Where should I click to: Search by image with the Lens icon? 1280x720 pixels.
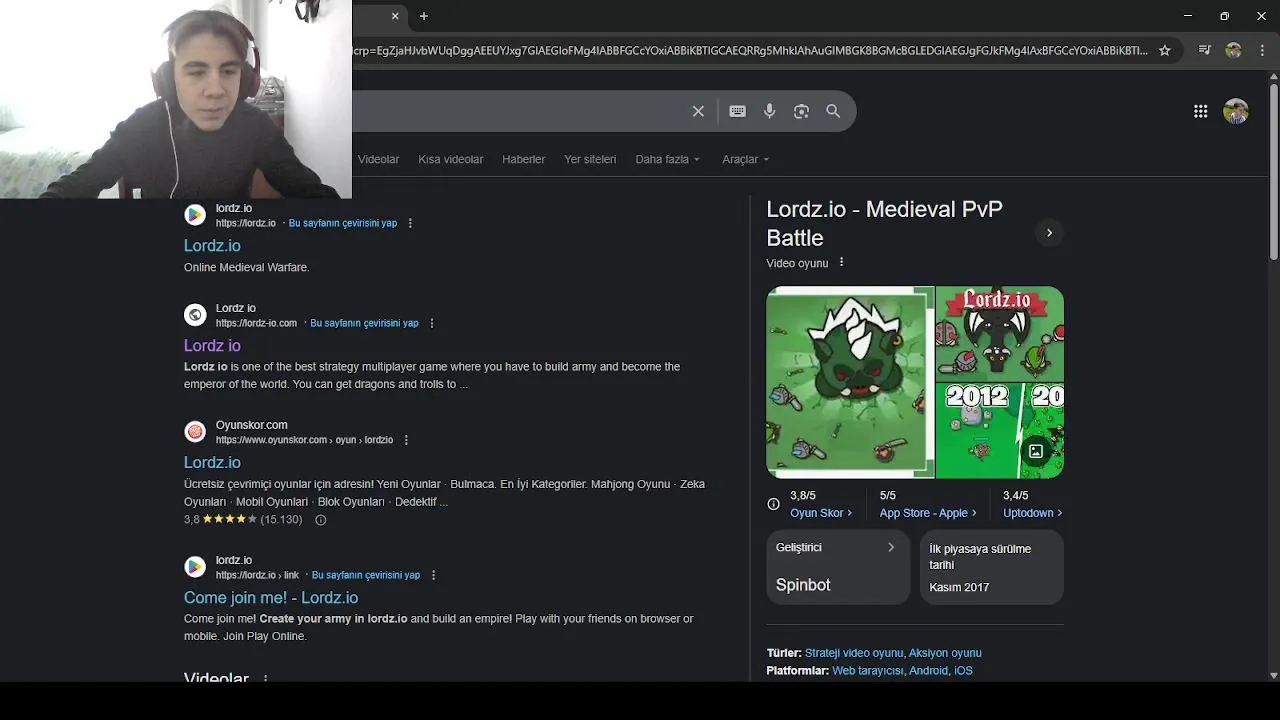click(x=801, y=112)
